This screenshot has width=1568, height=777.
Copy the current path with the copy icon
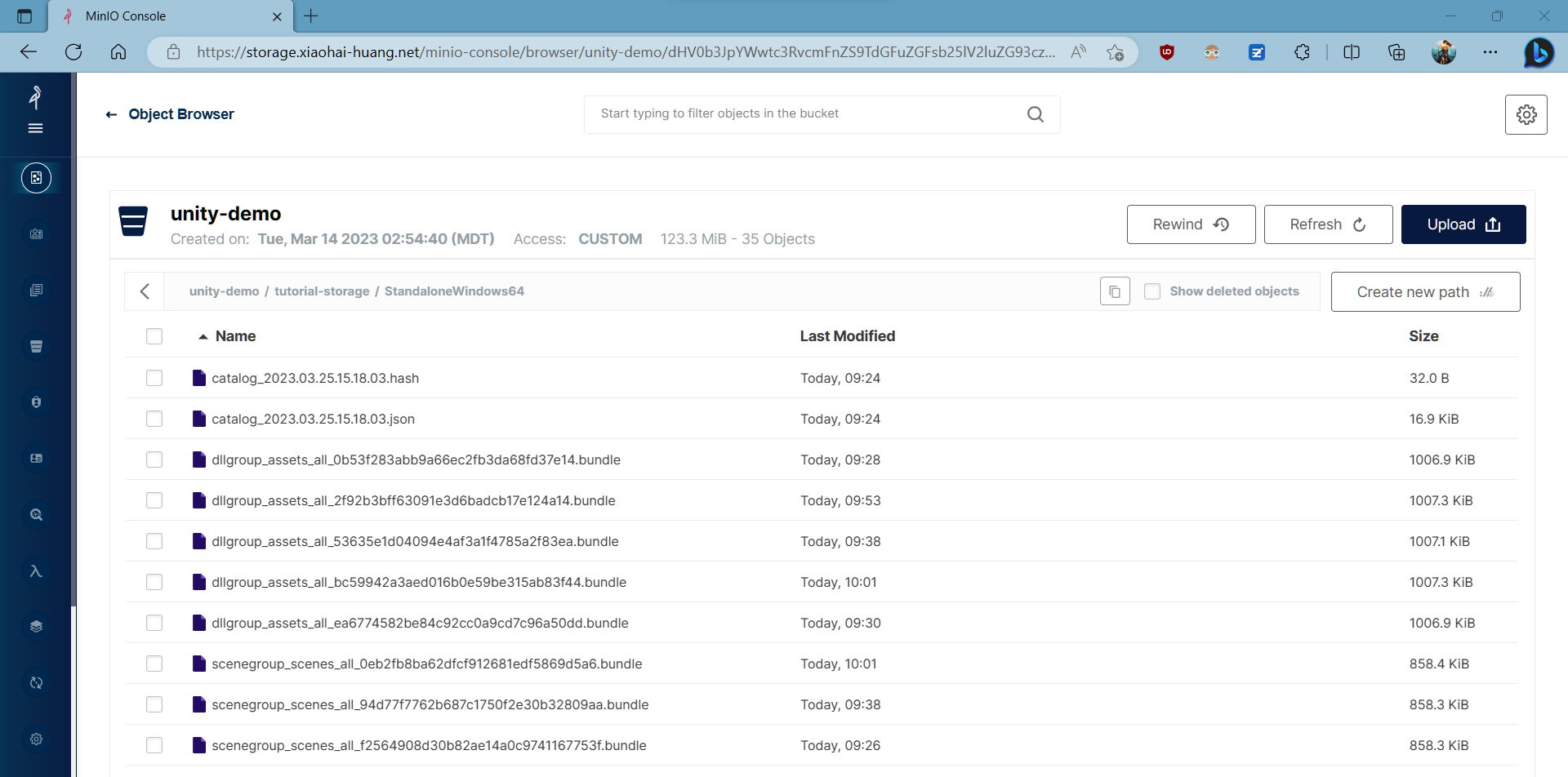(1114, 291)
